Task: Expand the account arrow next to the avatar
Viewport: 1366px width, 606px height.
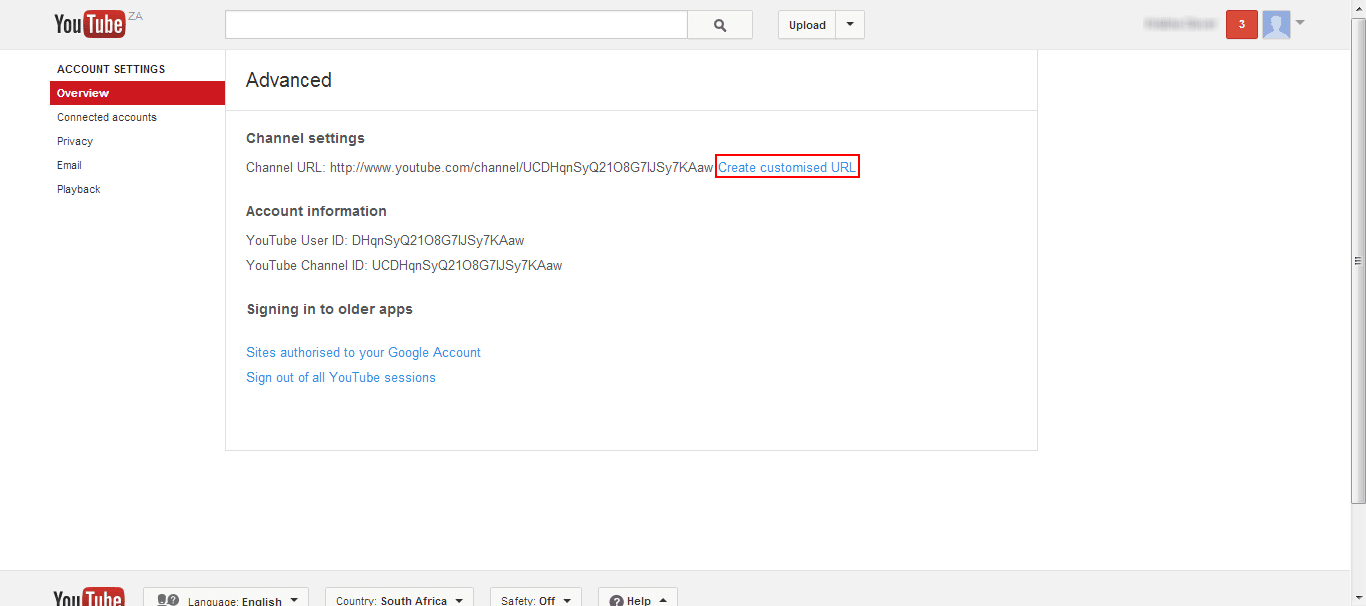Action: [x=1300, y=23]
